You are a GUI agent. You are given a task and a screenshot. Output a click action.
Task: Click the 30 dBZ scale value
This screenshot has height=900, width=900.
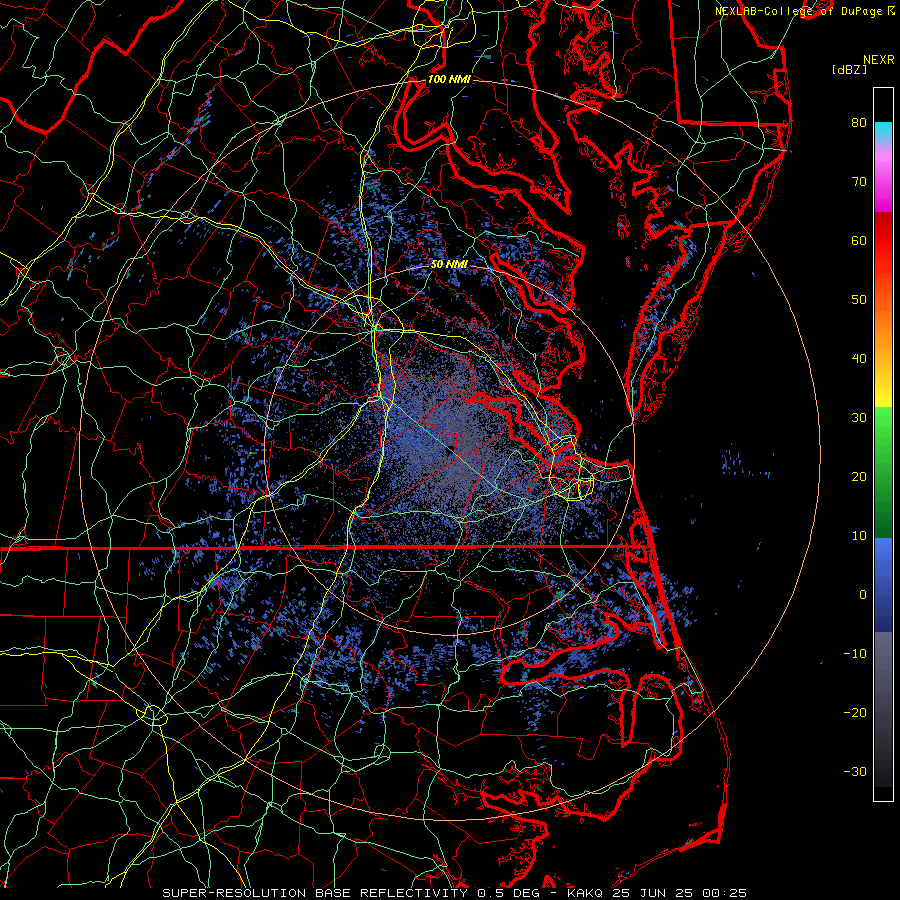point(859,418)
